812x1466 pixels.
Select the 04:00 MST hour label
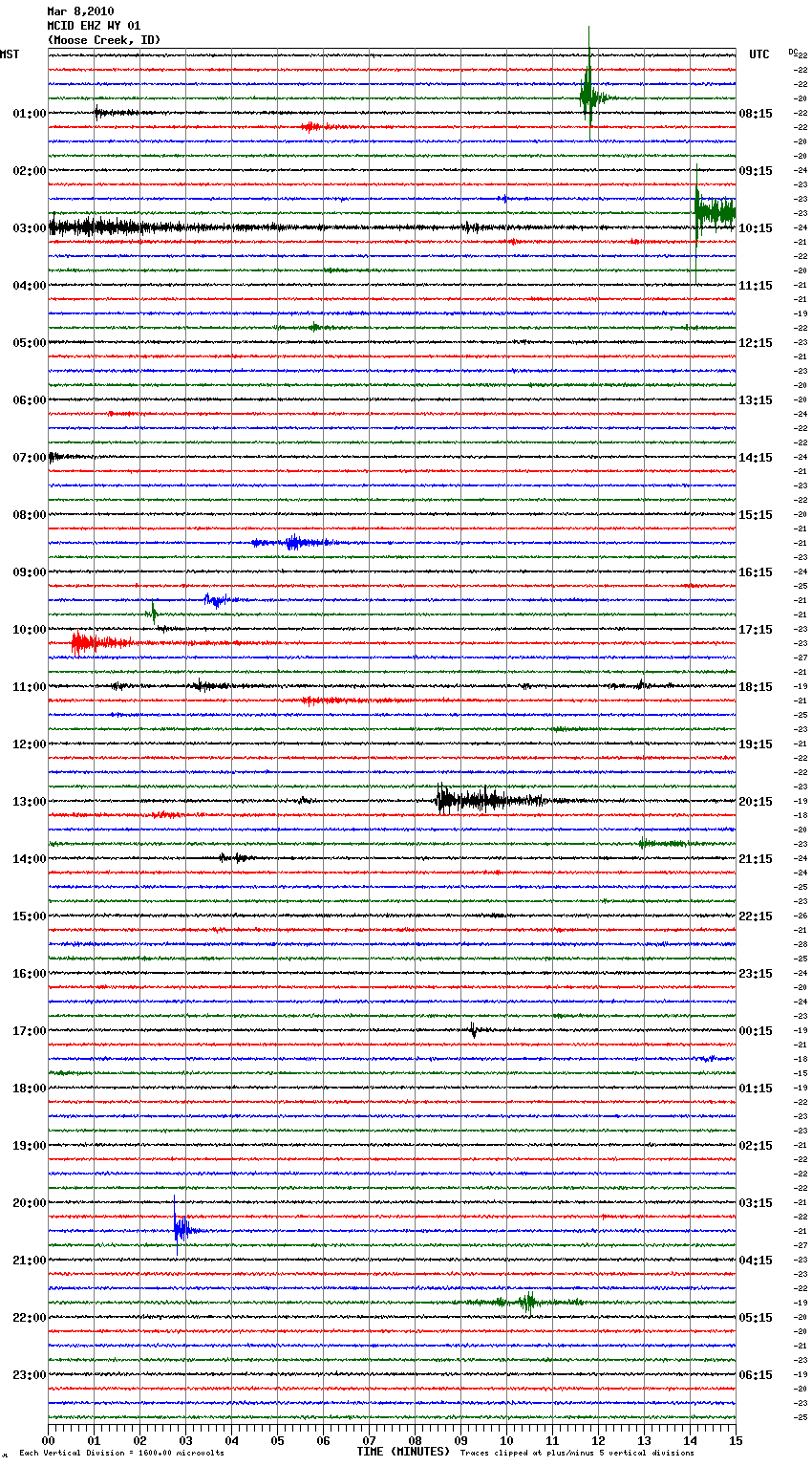[30, 286]
